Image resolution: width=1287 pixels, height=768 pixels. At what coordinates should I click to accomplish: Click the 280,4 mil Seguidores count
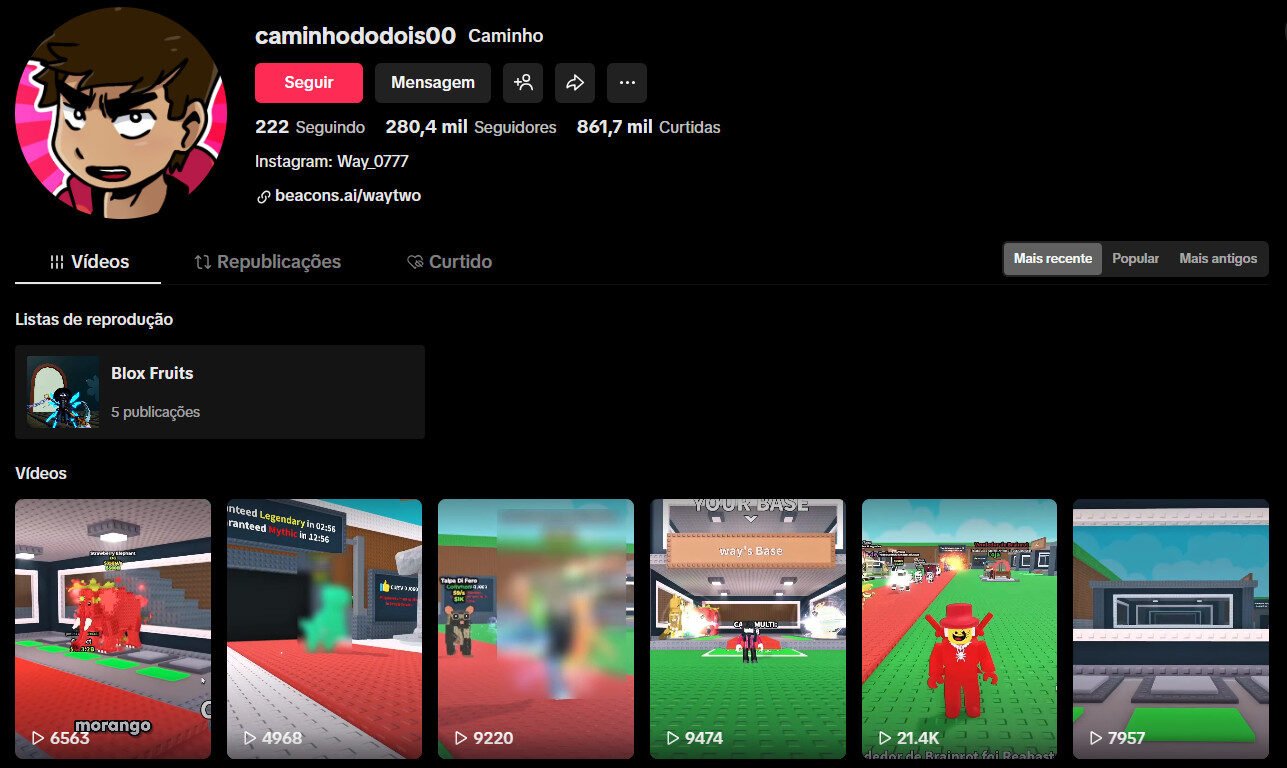470,127
